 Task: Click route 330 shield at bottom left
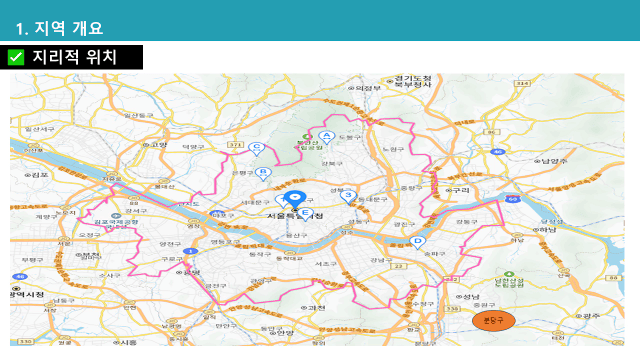(x=26, y=341)
